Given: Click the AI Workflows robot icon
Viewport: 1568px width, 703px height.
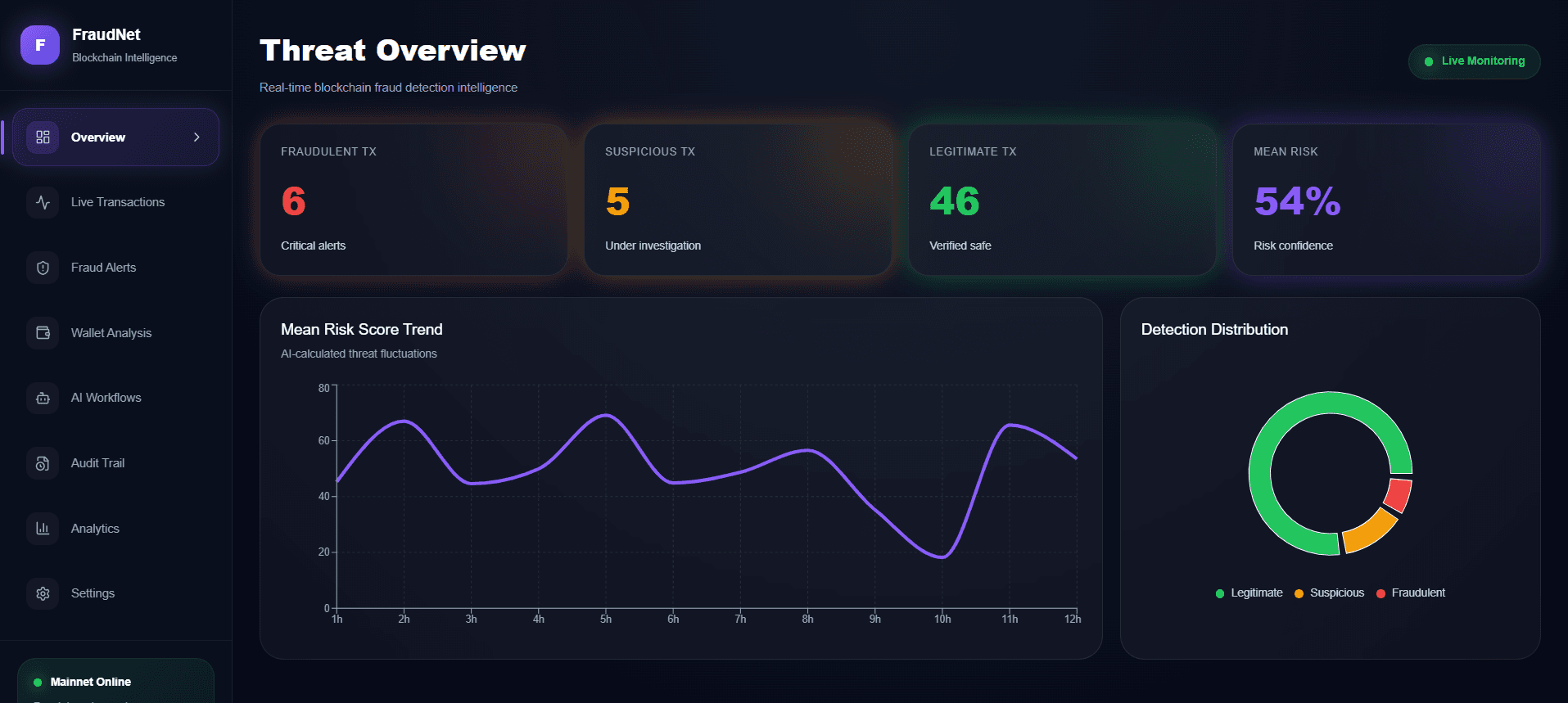Looking at the screenshot, I should [x=43, y=398].
